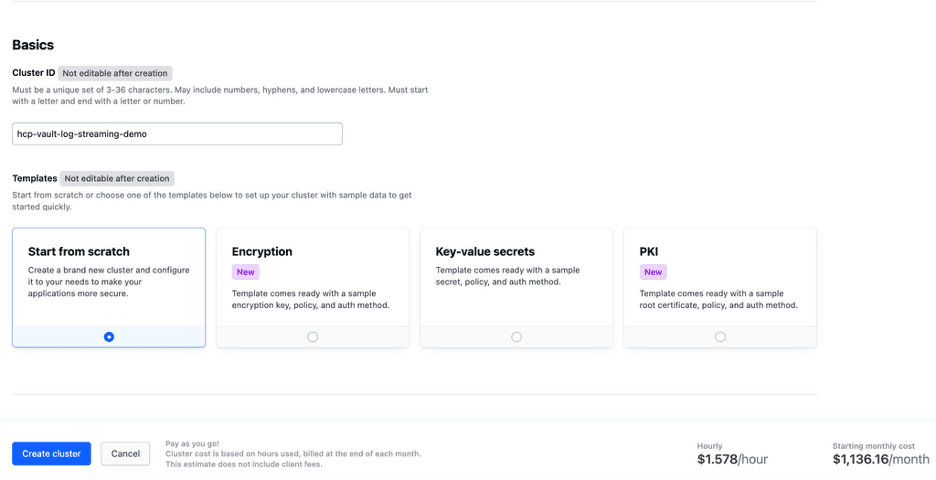The width and height of the screenshot is (936, 480).
Task: Click the Basics section heading
Action: pyautogui.click(x=33, y=45)
